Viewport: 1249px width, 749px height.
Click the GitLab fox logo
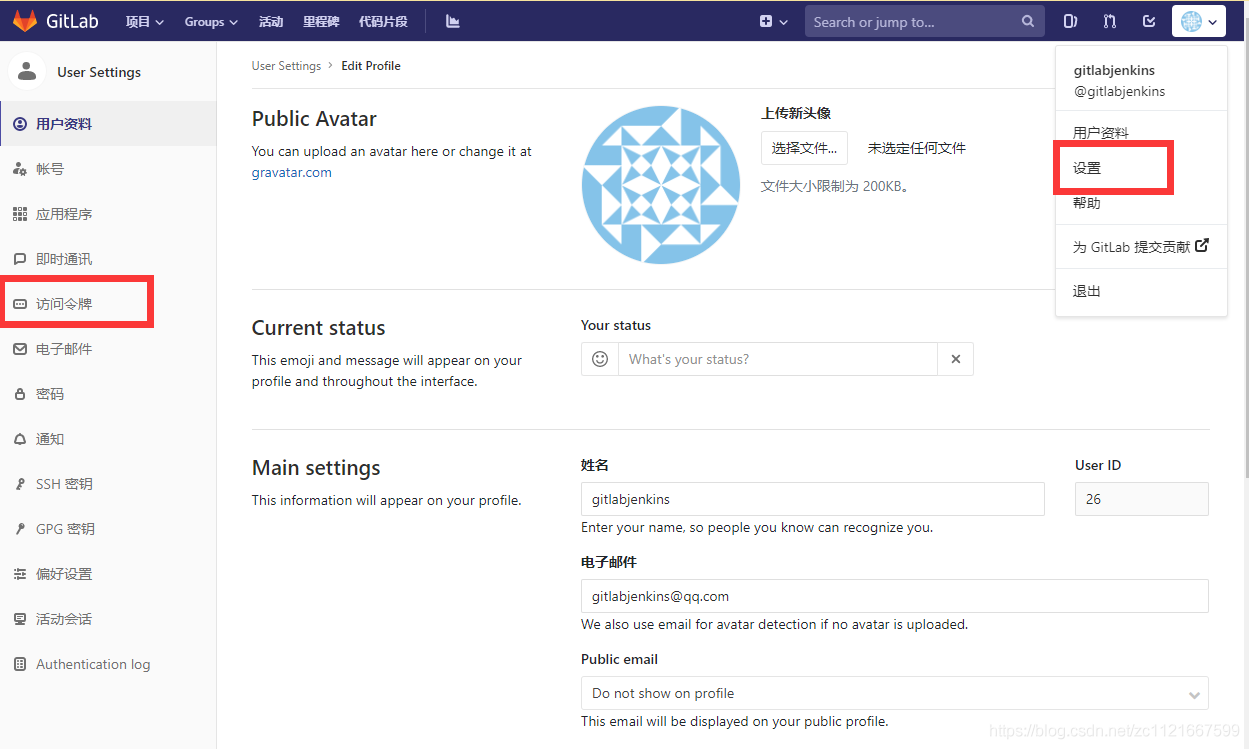coord(25,21)
